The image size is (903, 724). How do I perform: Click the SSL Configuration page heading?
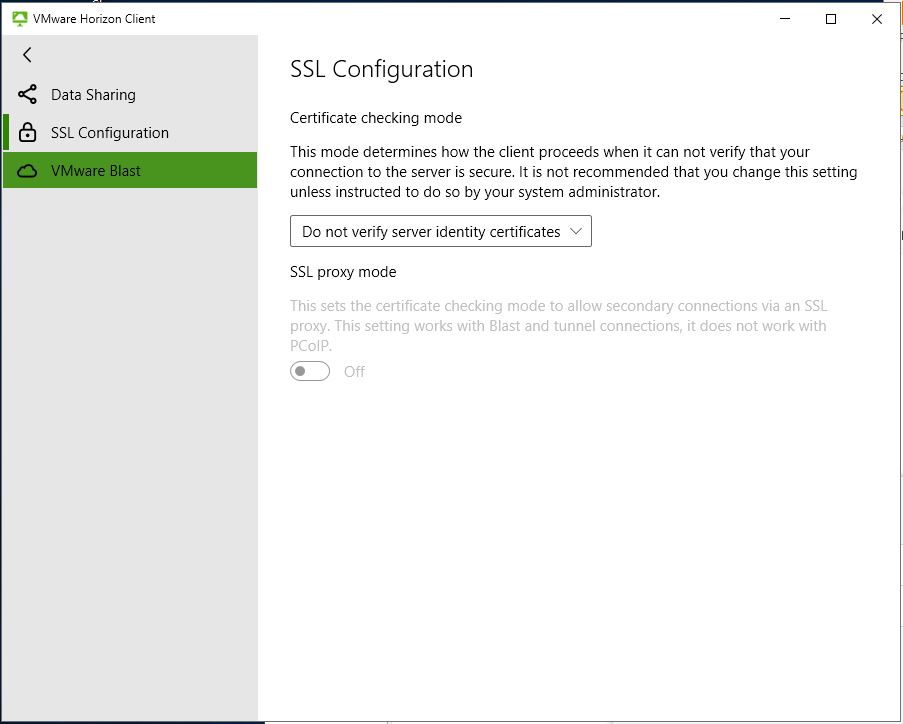tap(381, 69)
